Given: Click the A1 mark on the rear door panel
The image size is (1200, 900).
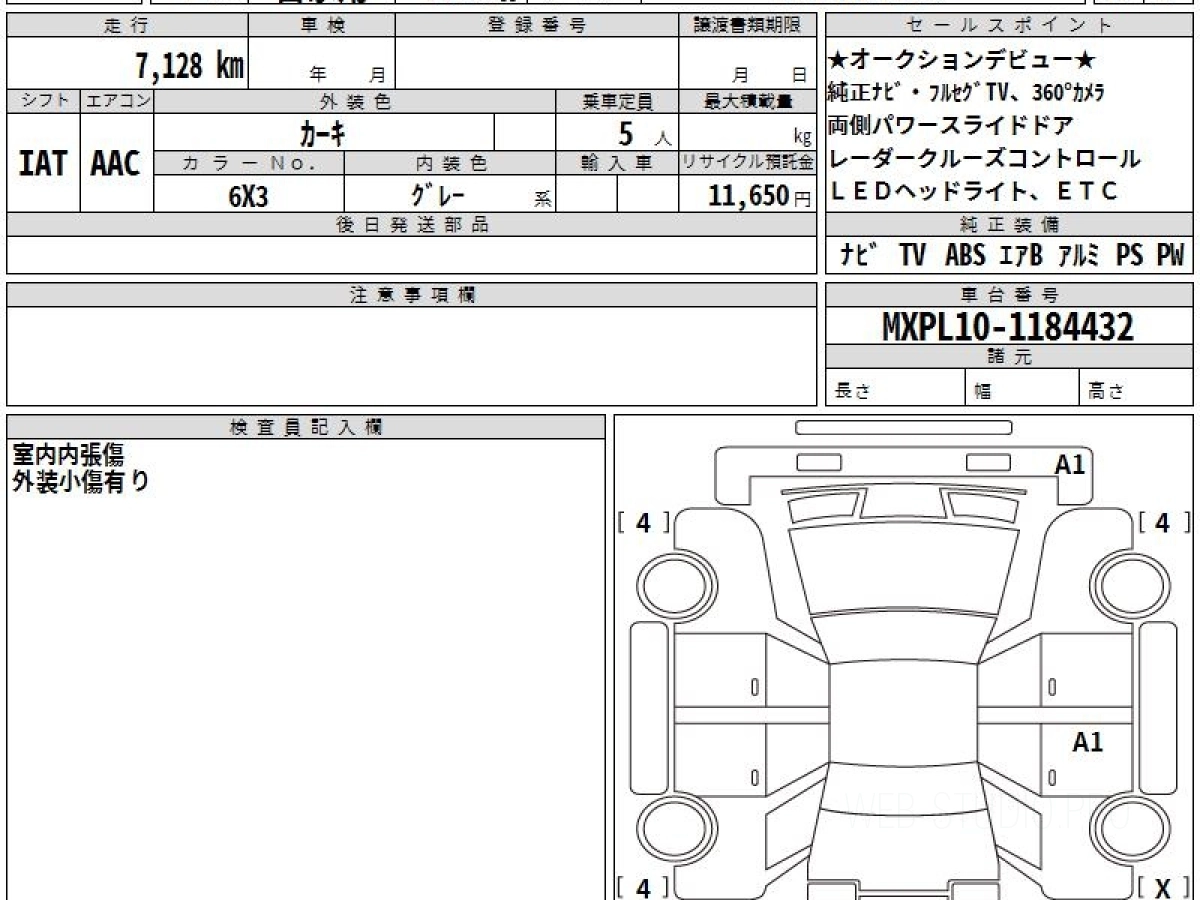Looking at the screenshot, I should [1087, 742].
